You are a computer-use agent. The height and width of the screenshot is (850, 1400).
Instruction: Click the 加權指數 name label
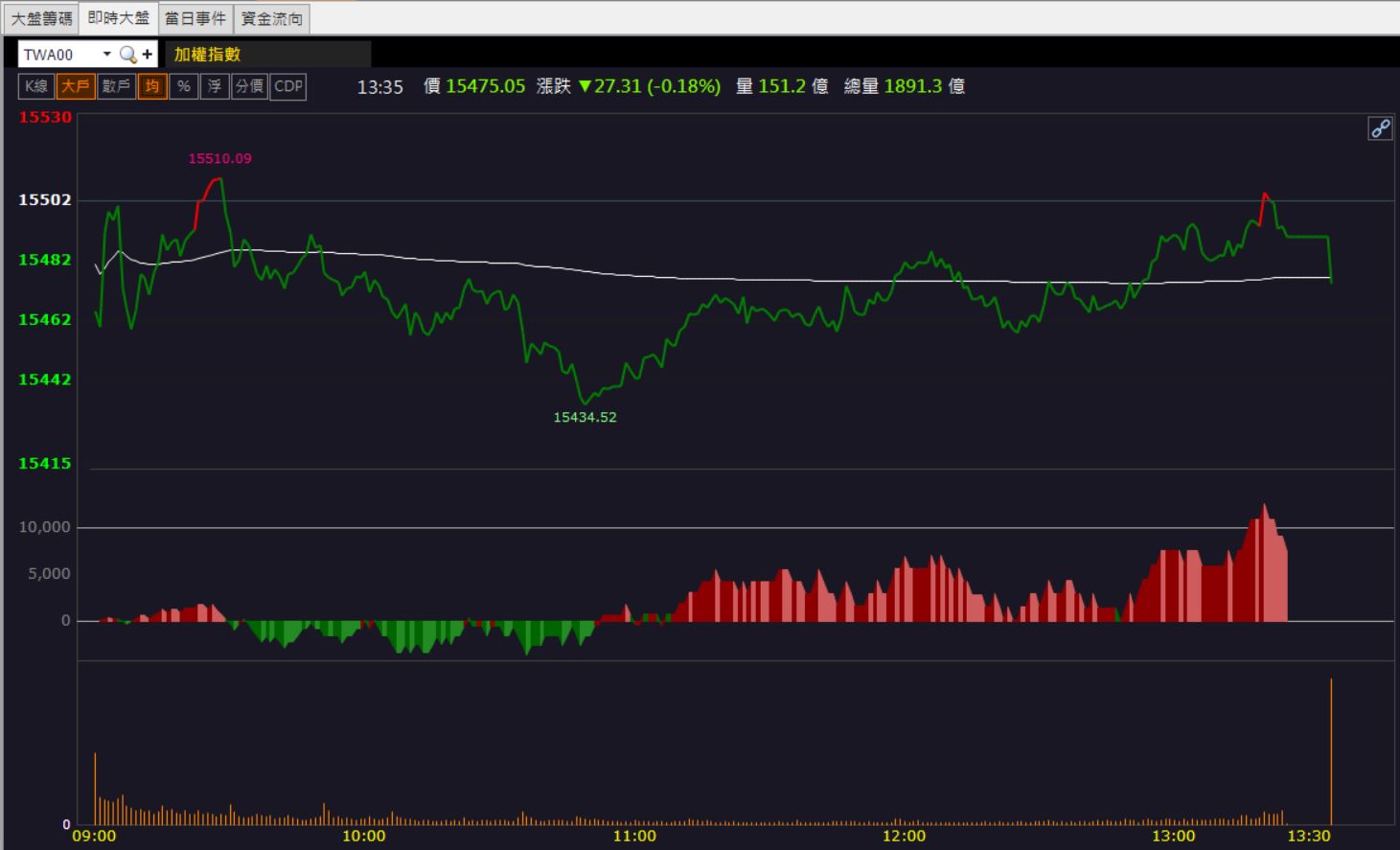[x=207, y=55]
